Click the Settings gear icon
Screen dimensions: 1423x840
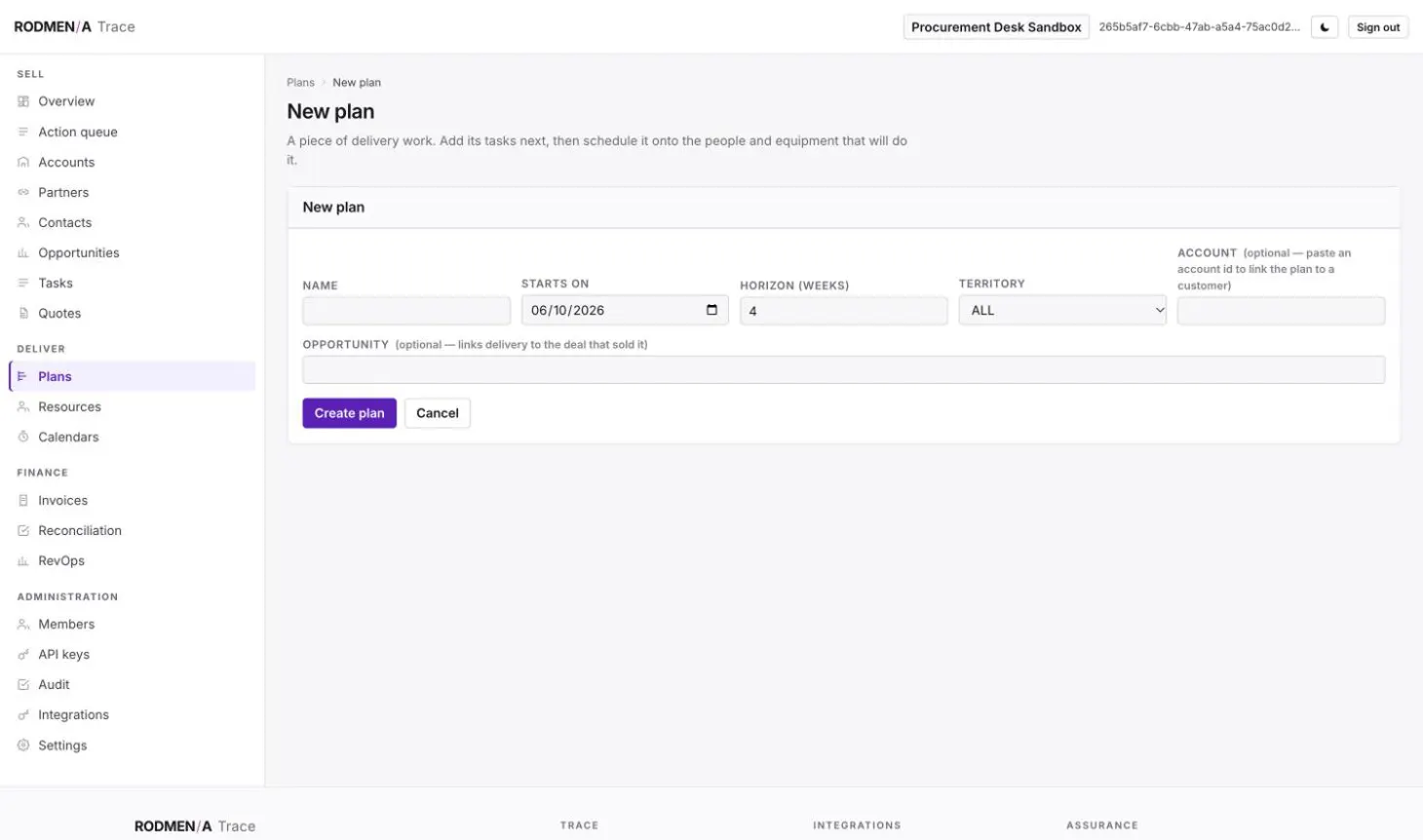(23, 745)
